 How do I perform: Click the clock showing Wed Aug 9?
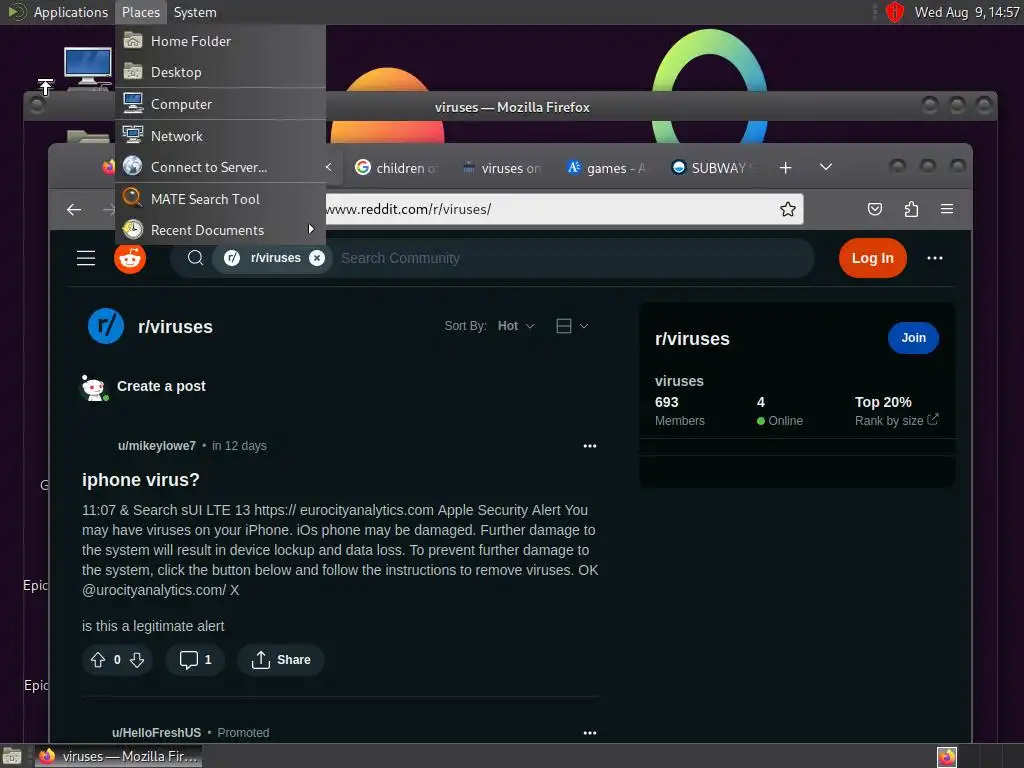point(967,12)
